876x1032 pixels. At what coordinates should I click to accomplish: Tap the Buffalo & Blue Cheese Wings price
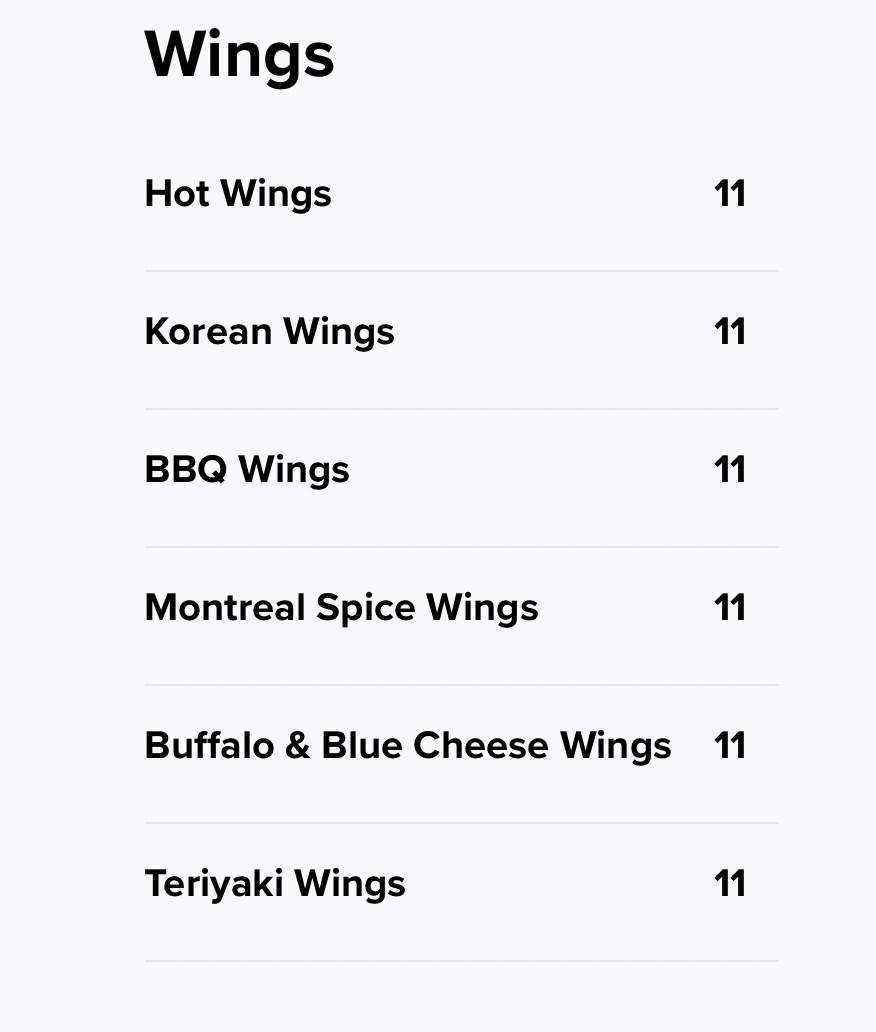(x=730, y=745)
